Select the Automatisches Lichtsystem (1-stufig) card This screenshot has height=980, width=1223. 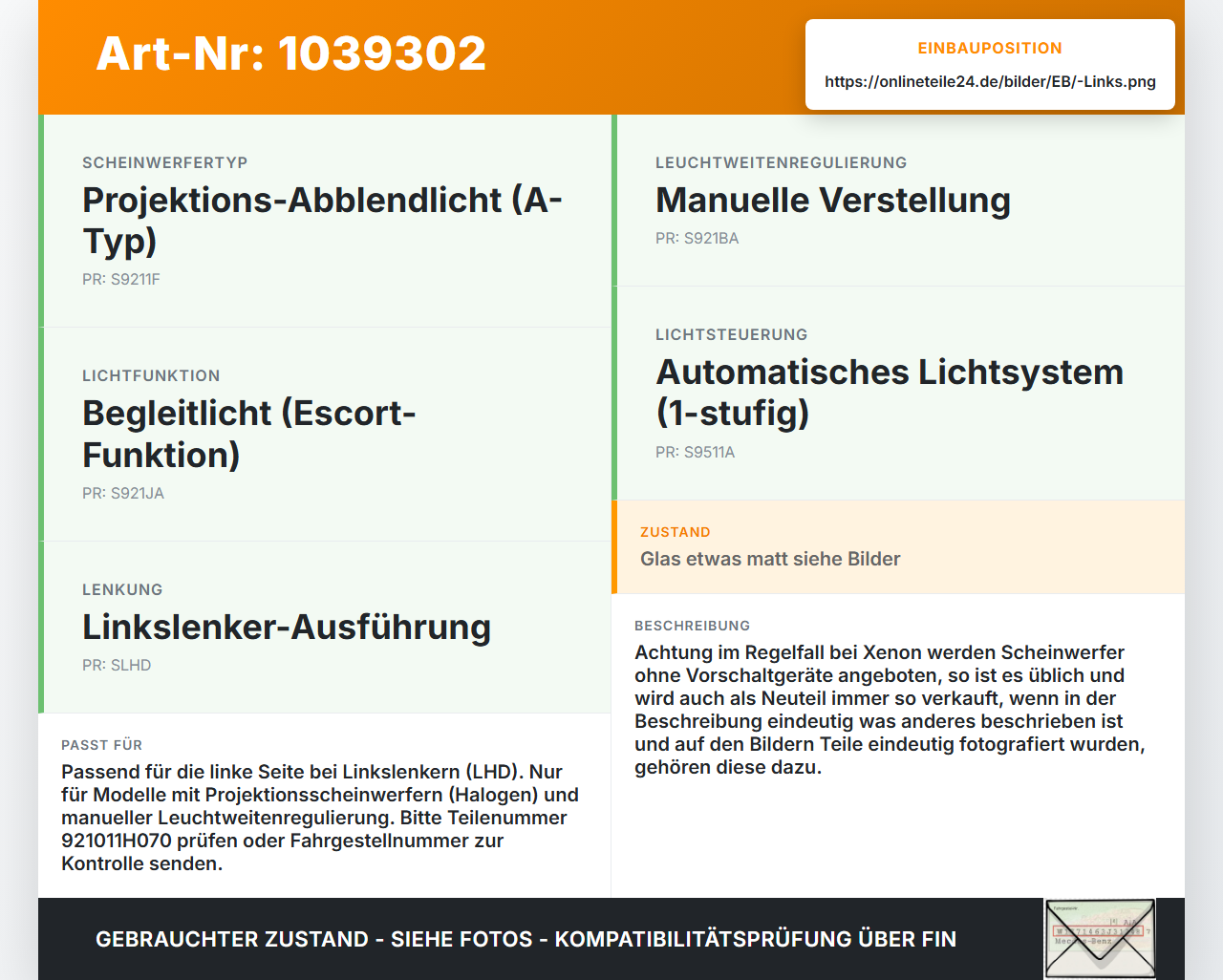(898, 394)
